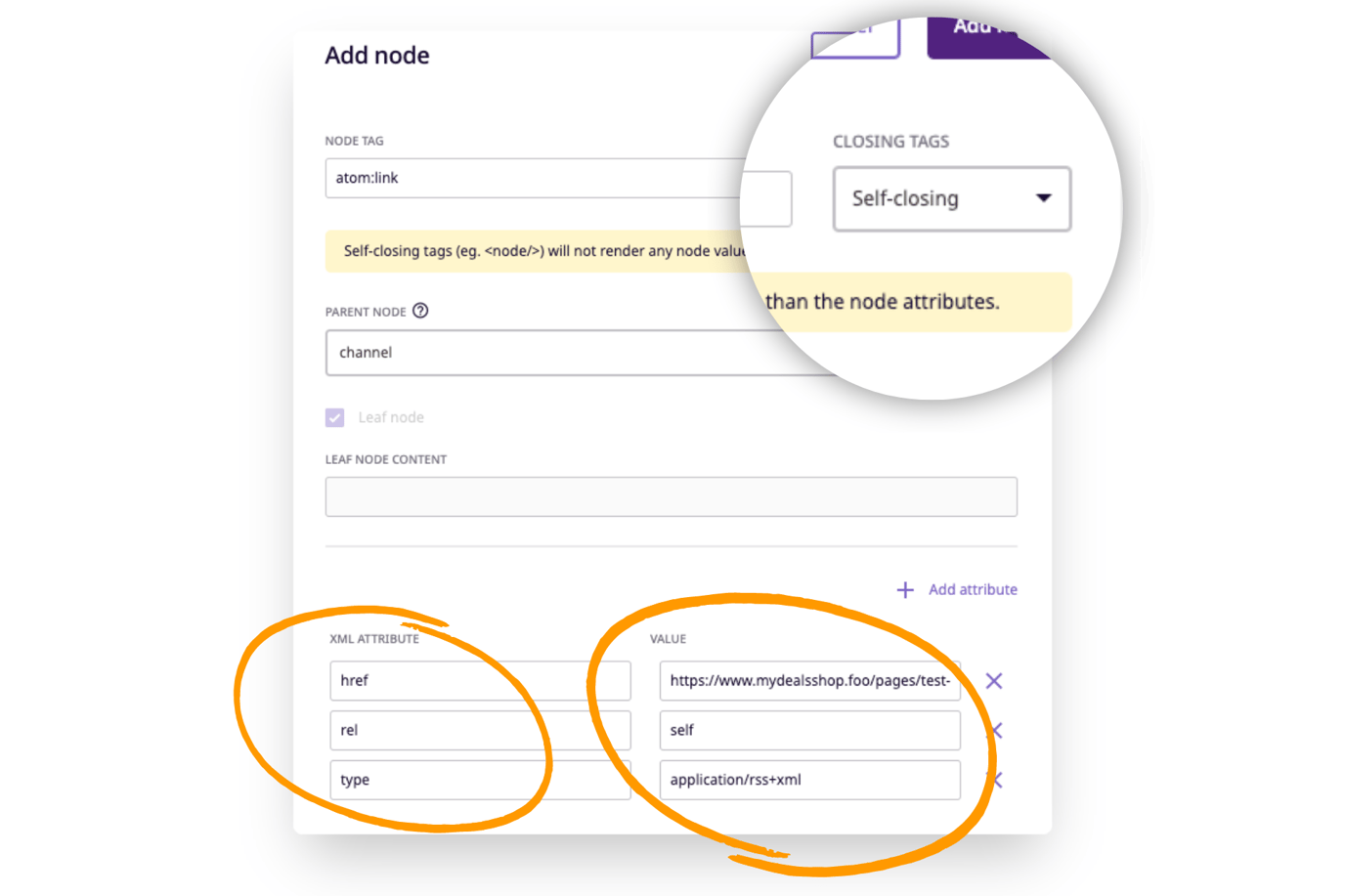Remove the href attribute row

click(x=994, y=681)
